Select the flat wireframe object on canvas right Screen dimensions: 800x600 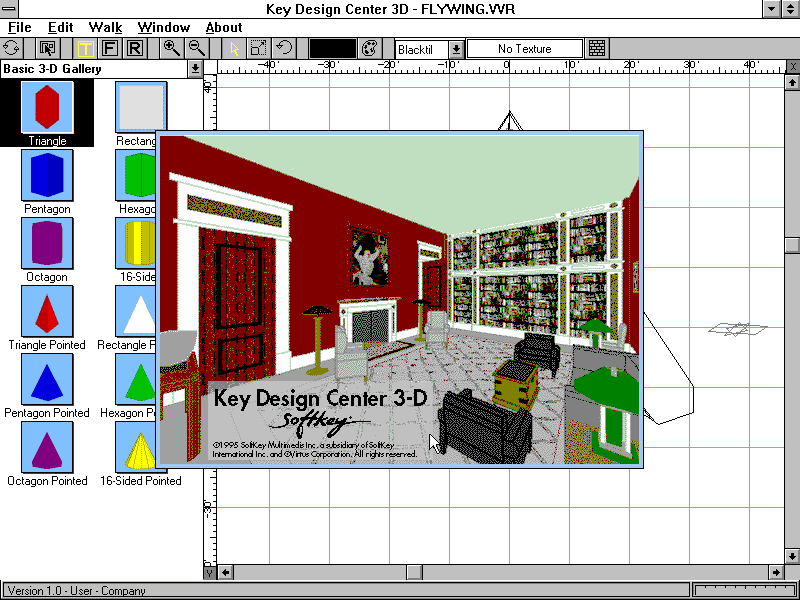(738, 329)
